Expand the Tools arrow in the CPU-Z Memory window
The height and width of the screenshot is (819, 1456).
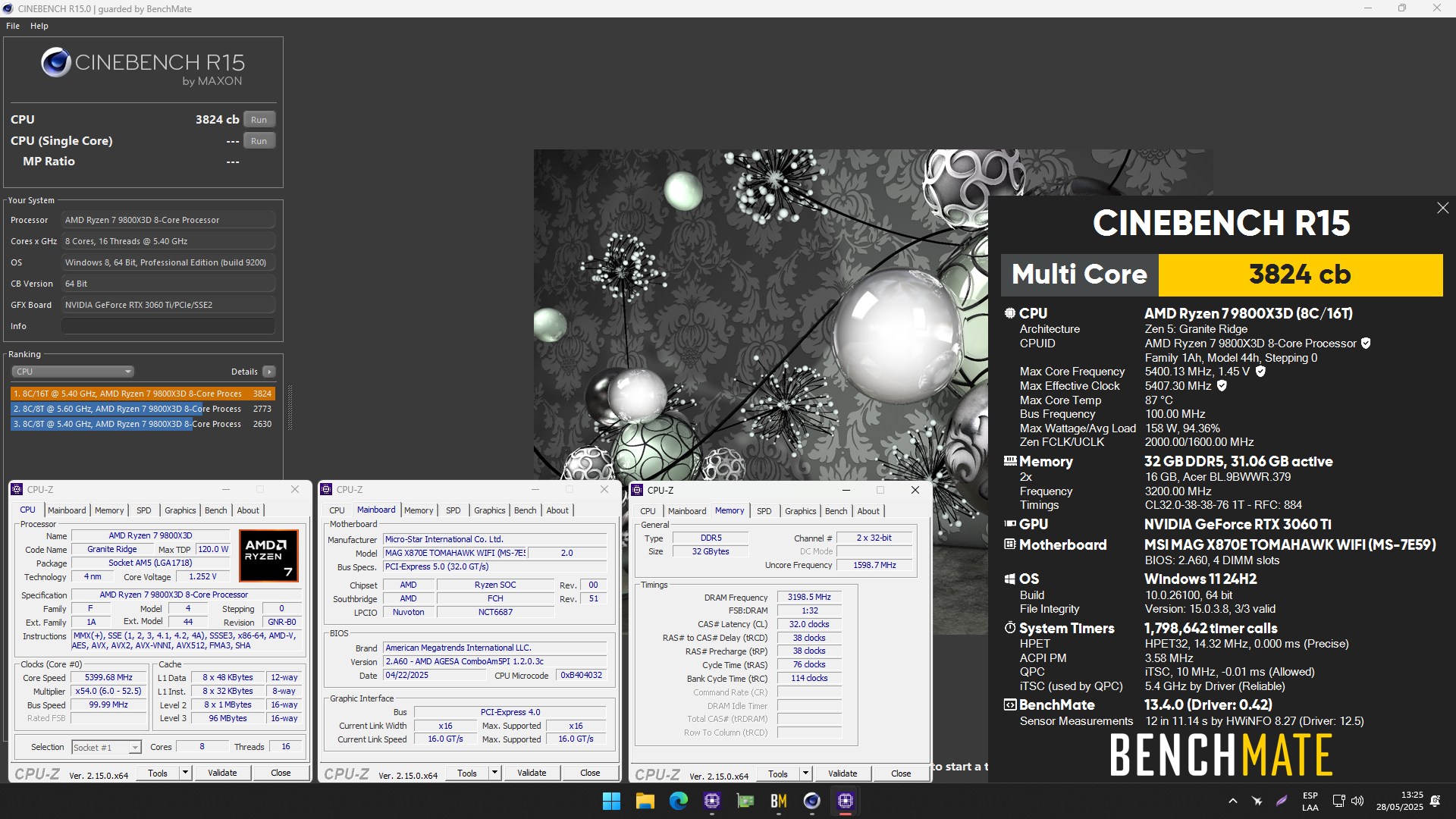tap(805, 773)
